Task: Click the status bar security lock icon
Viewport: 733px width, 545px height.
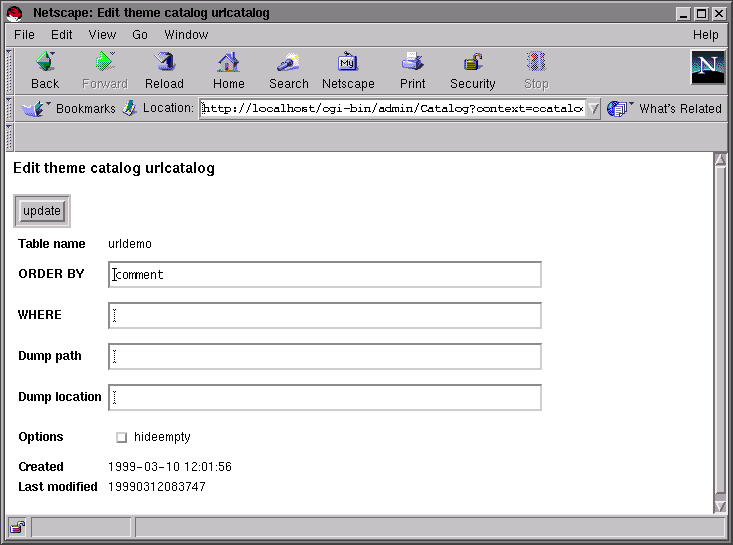Action: click(18, 527)
